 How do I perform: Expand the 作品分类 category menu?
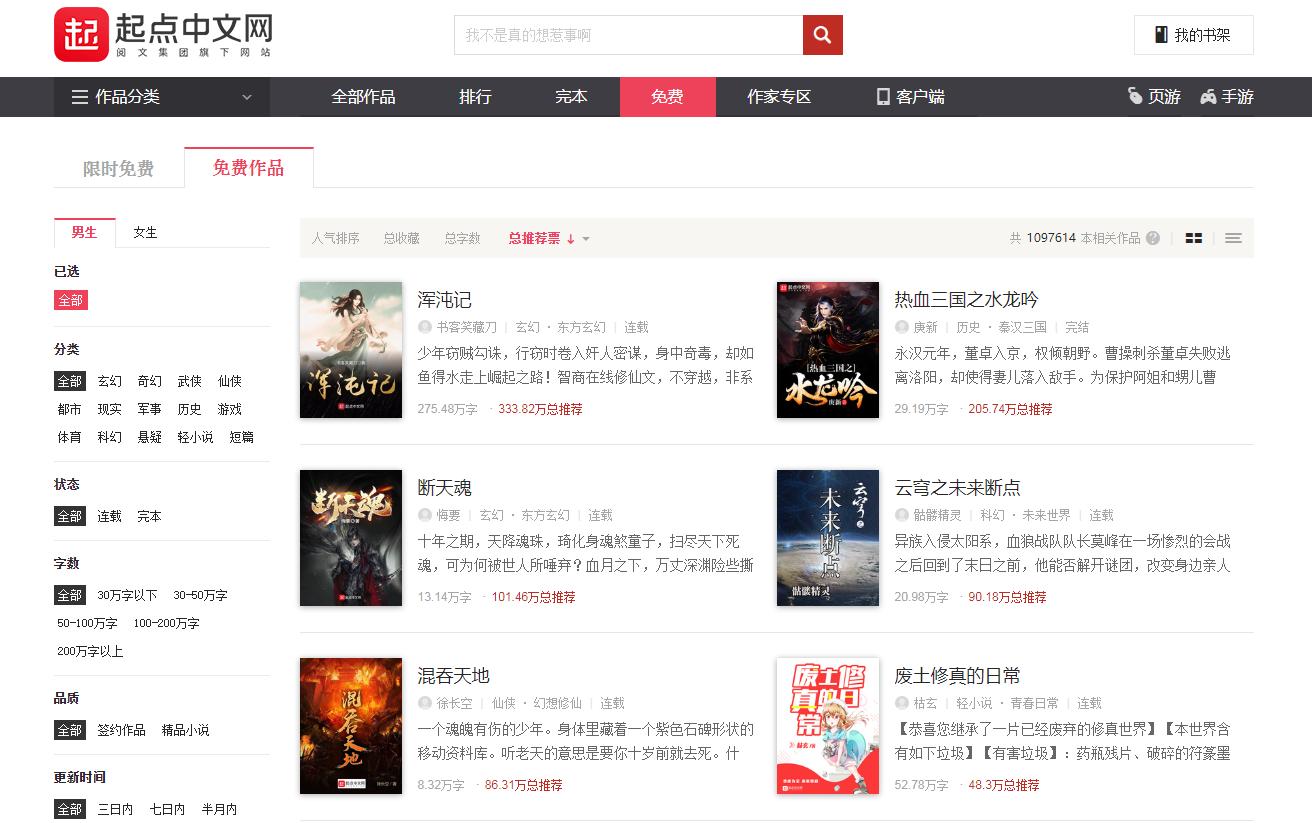coord(162,97)
